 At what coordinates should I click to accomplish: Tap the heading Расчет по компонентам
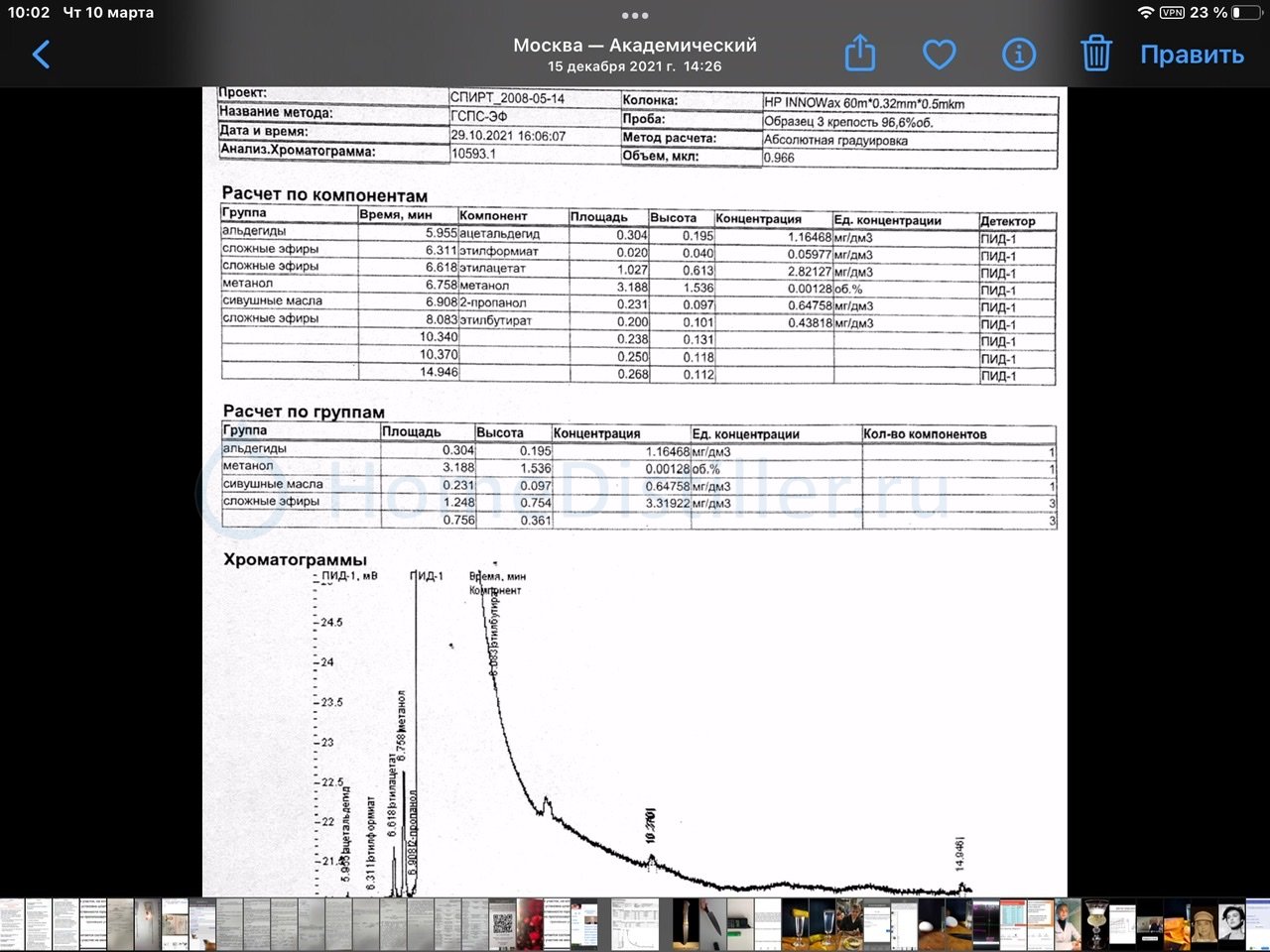(324, 194)
